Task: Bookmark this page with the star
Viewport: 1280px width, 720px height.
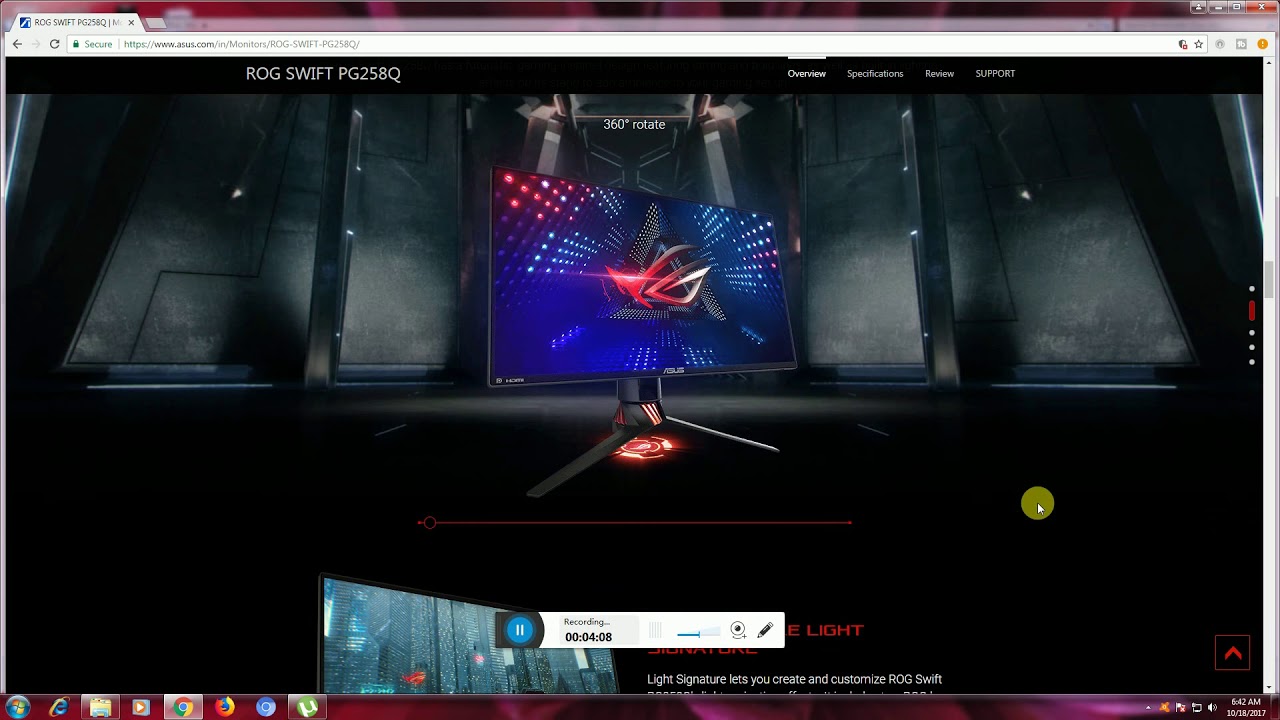Action: coord(1198,44)
